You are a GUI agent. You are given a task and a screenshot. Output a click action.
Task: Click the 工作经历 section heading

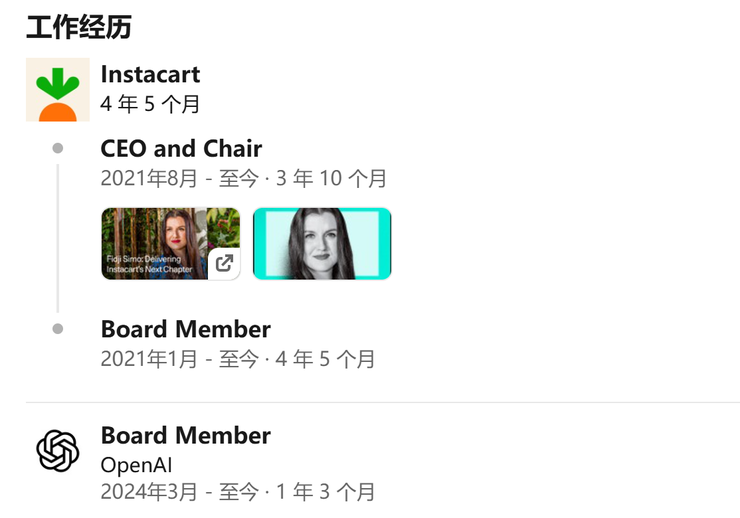(78, 27)
